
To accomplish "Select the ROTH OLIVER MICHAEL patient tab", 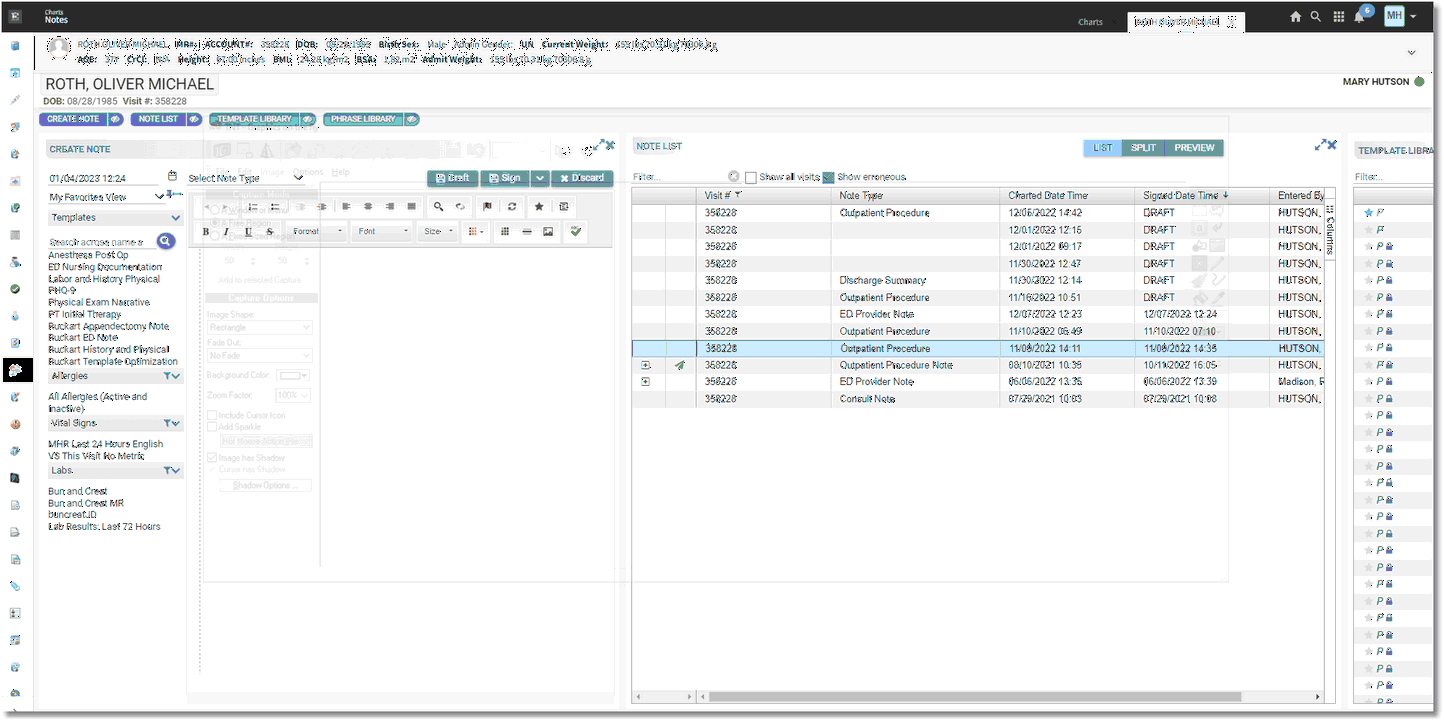I will click(x=1184, y=21).
